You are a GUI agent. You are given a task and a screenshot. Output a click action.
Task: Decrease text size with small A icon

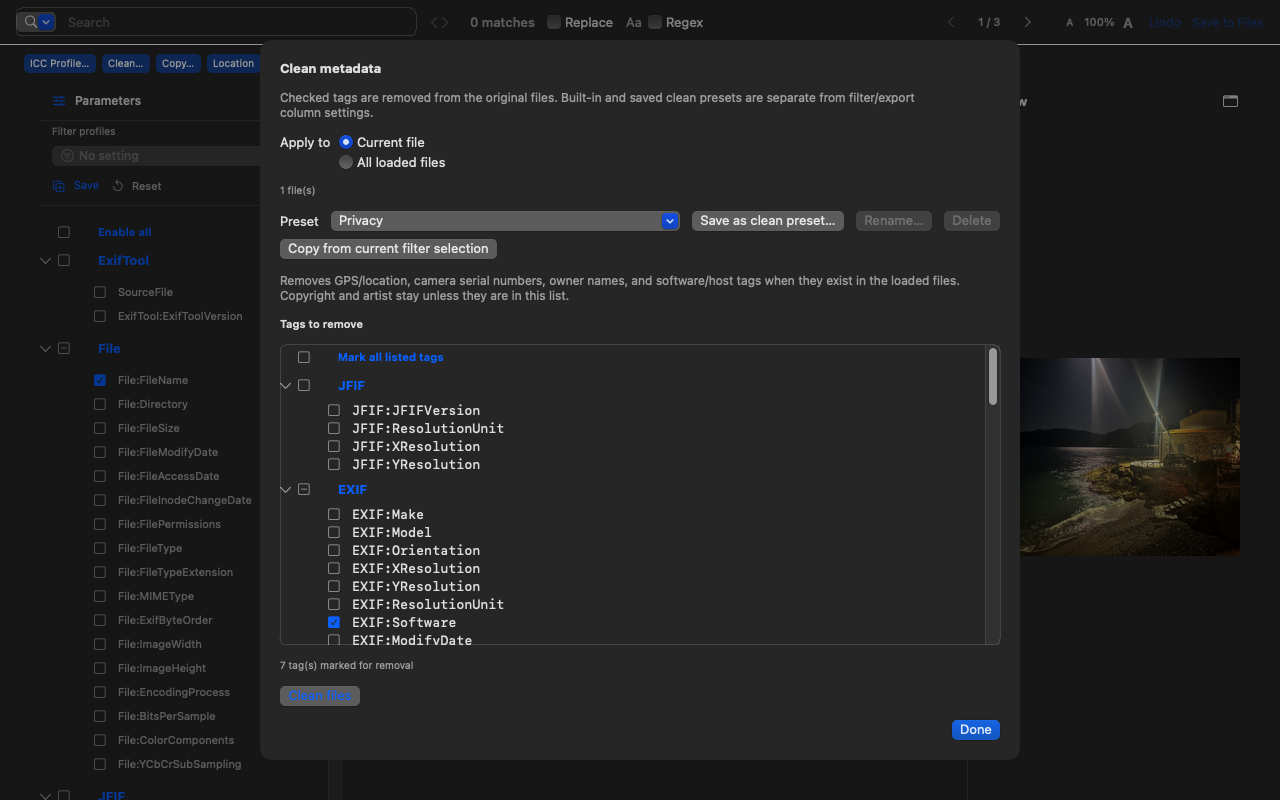coord(1069,22)
